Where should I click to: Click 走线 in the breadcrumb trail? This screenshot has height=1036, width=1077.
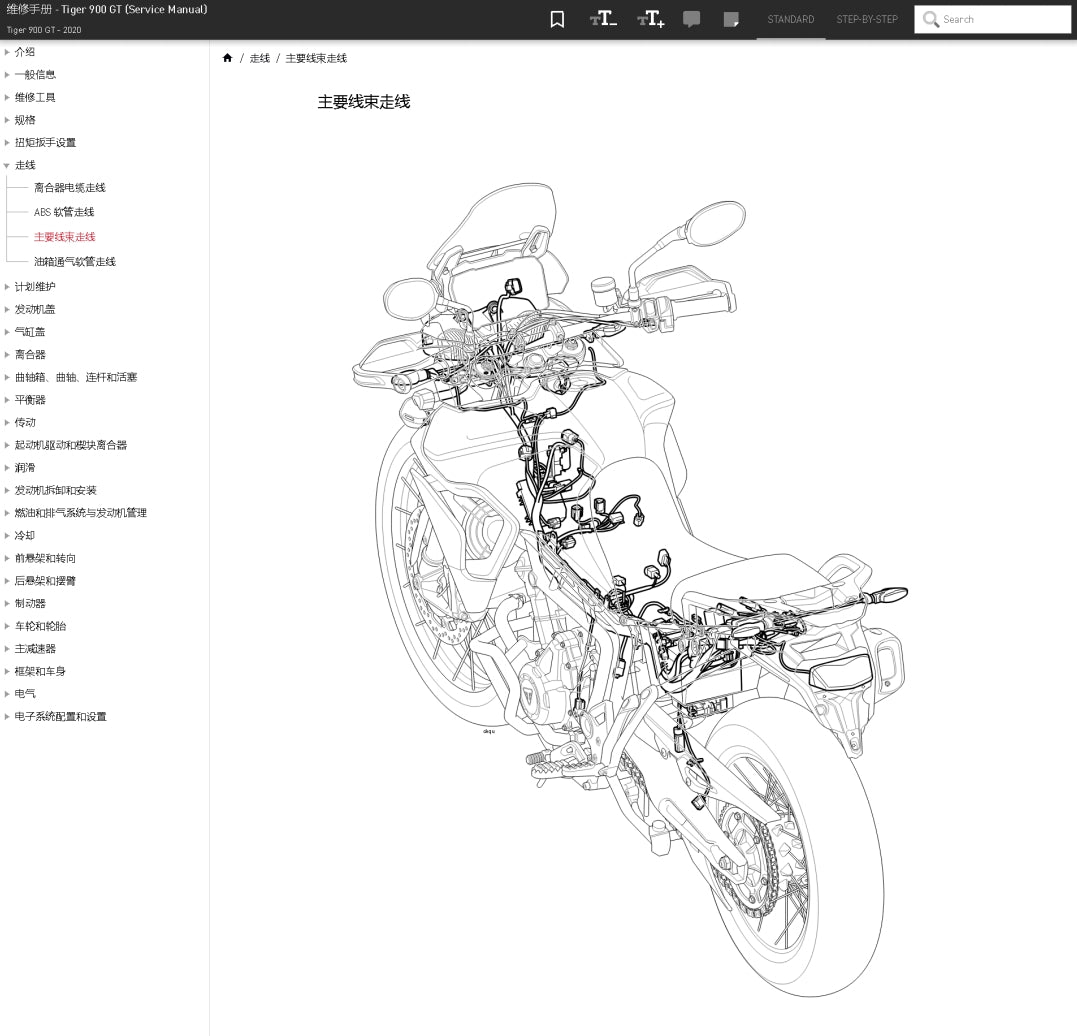(259, 58)
